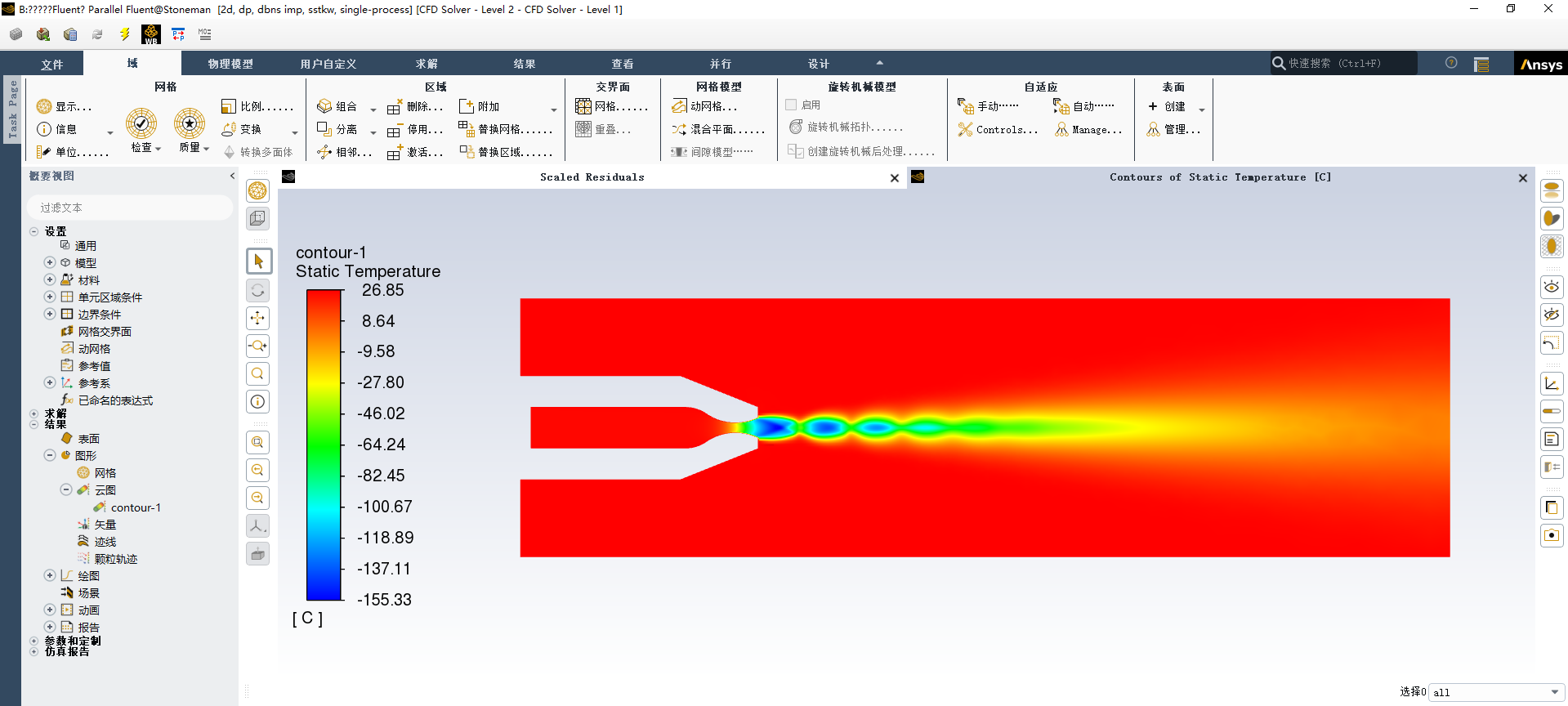
Task: Select 迹线 (Pathlines) tree item
Action: (x=105, y=542)
